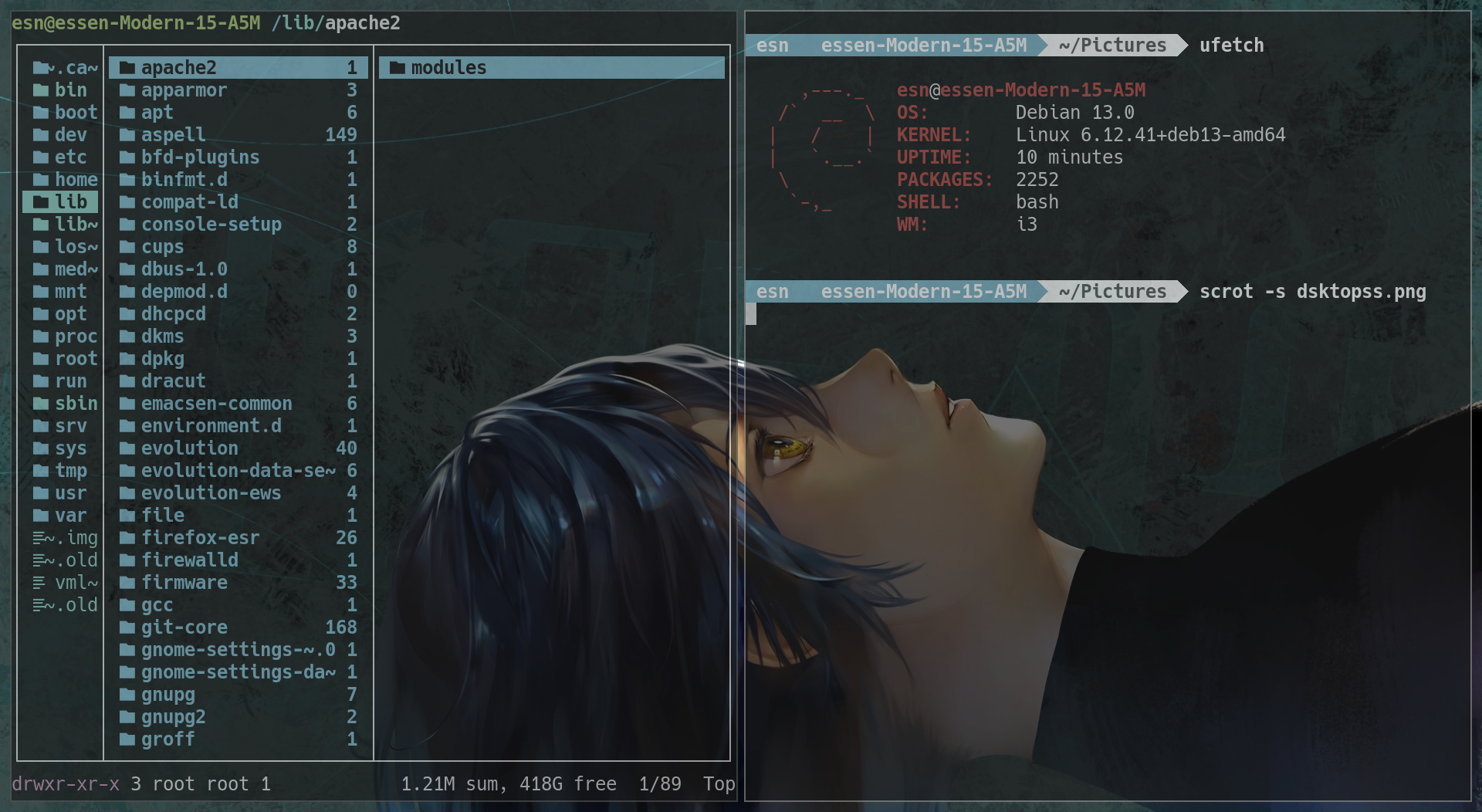The width and height of the screenshot is (1482, 812).
Task: Click the folder icon next to lib in left column
Action: [41, 202]
